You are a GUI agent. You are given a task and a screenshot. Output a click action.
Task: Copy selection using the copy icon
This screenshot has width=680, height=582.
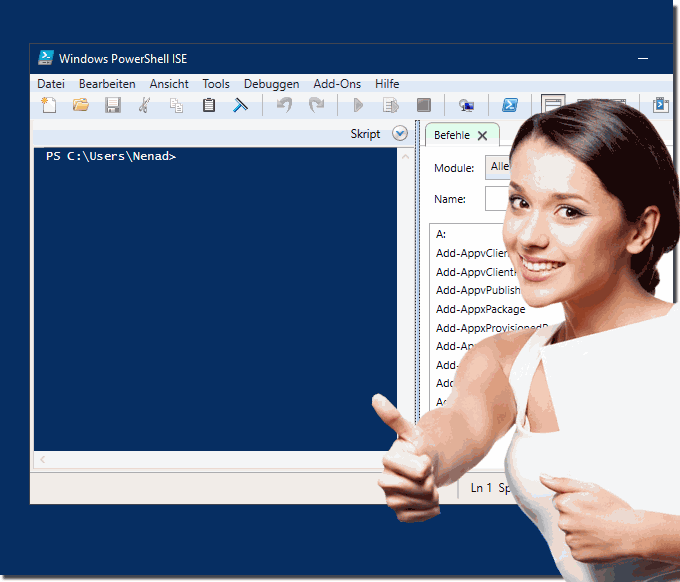tap(177, 105)
